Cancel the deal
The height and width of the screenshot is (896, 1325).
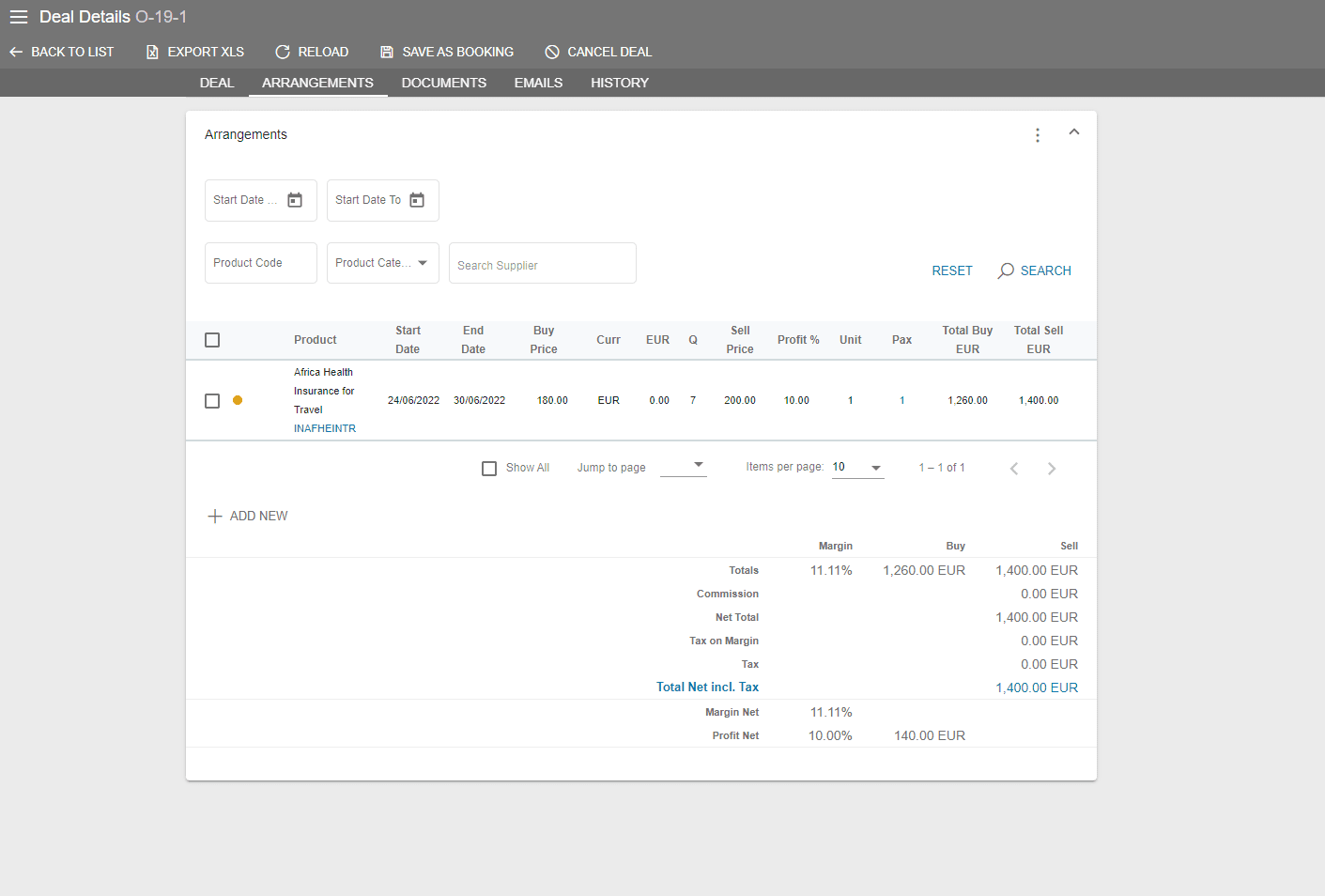(x=598, y=52)
